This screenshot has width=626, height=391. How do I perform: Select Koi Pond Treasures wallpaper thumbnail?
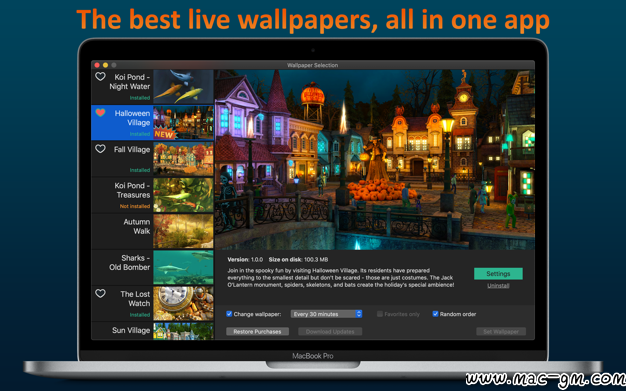(x=183, y=195)
